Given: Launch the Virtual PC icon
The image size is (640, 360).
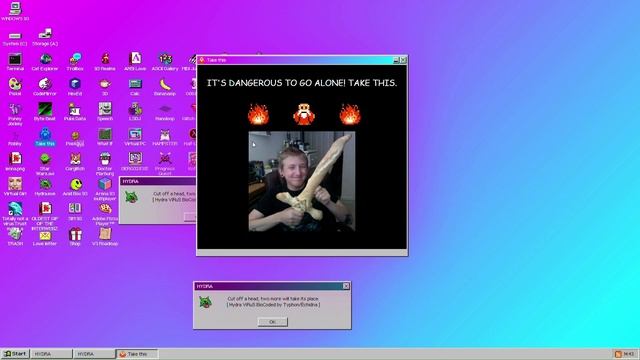Looking at the screenshot, I should [x=135, y=137].
